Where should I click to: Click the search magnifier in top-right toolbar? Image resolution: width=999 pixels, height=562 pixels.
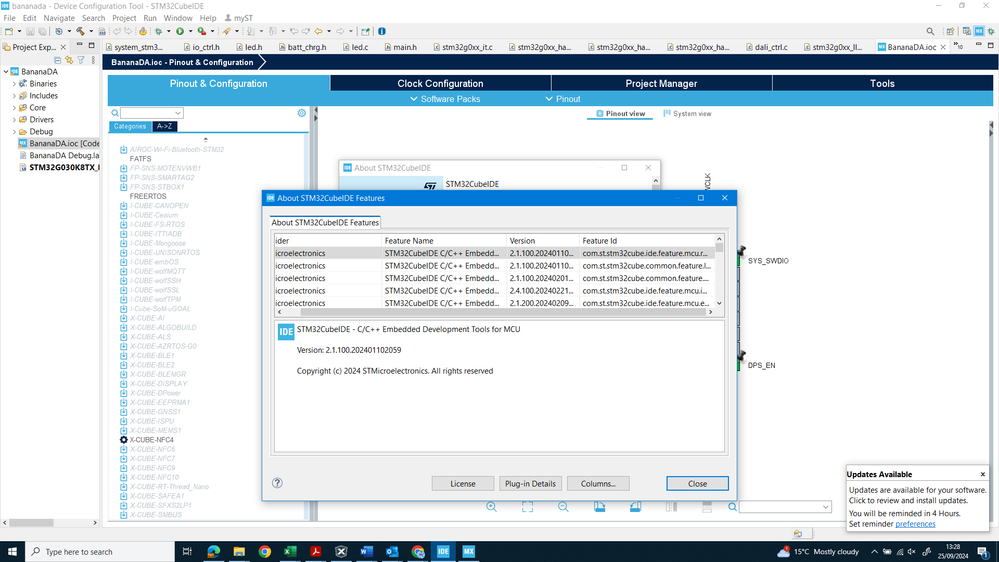[930, 31]
